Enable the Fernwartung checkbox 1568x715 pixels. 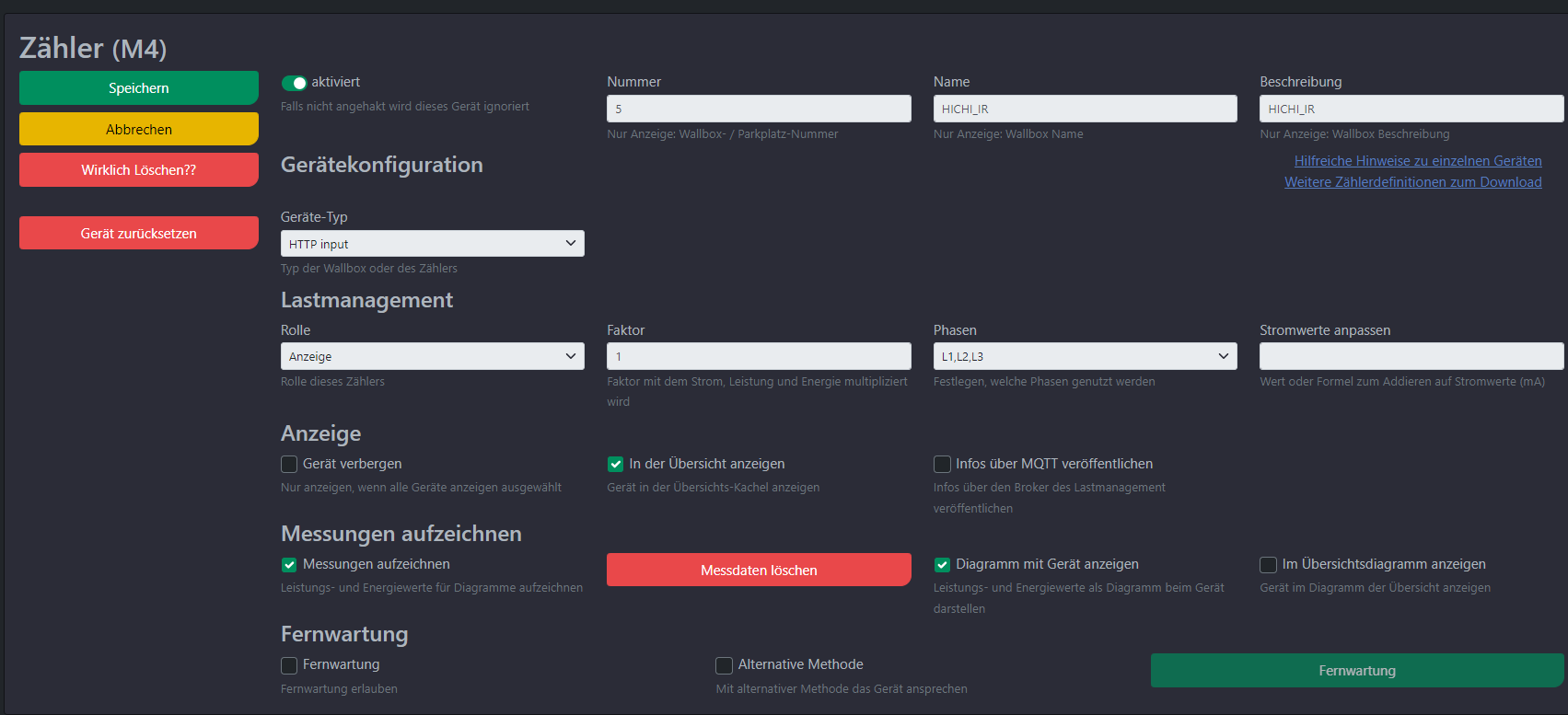pos(289,664)
